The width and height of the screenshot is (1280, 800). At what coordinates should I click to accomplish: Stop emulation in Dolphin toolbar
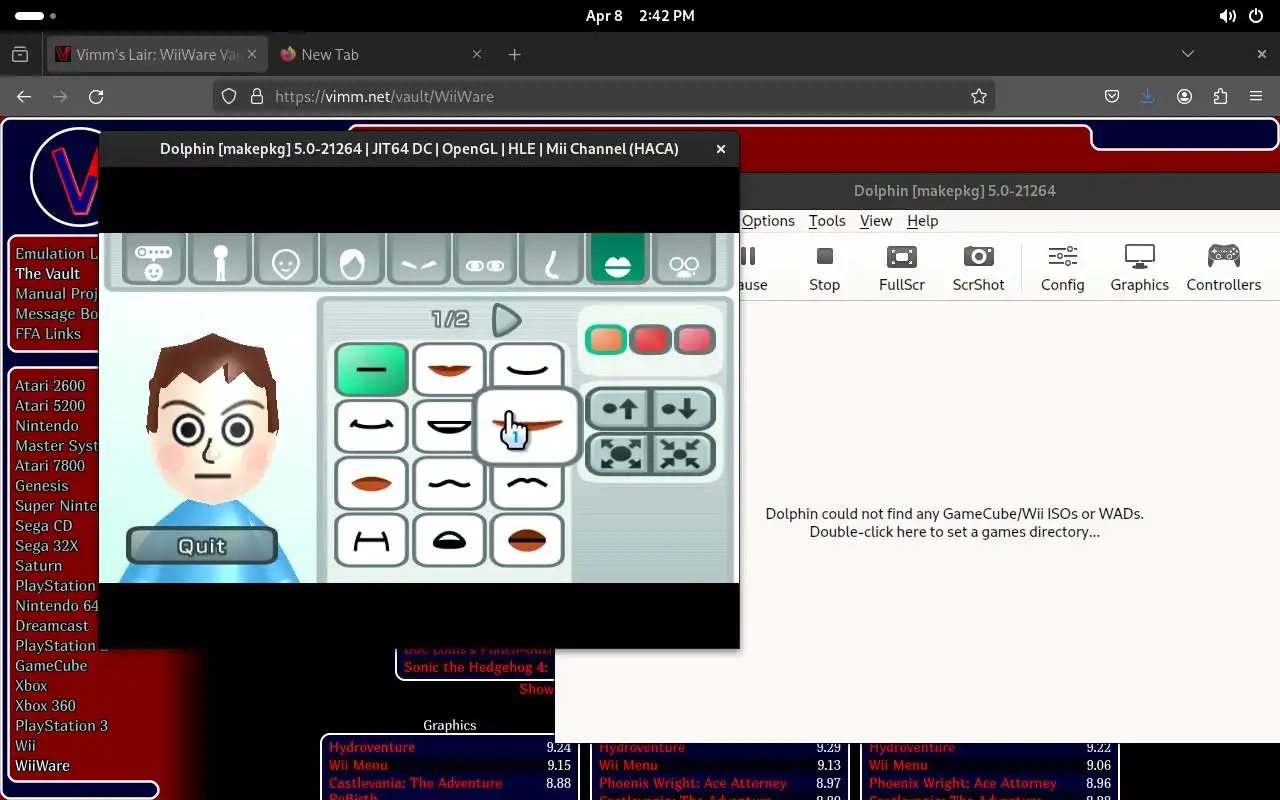824,268
